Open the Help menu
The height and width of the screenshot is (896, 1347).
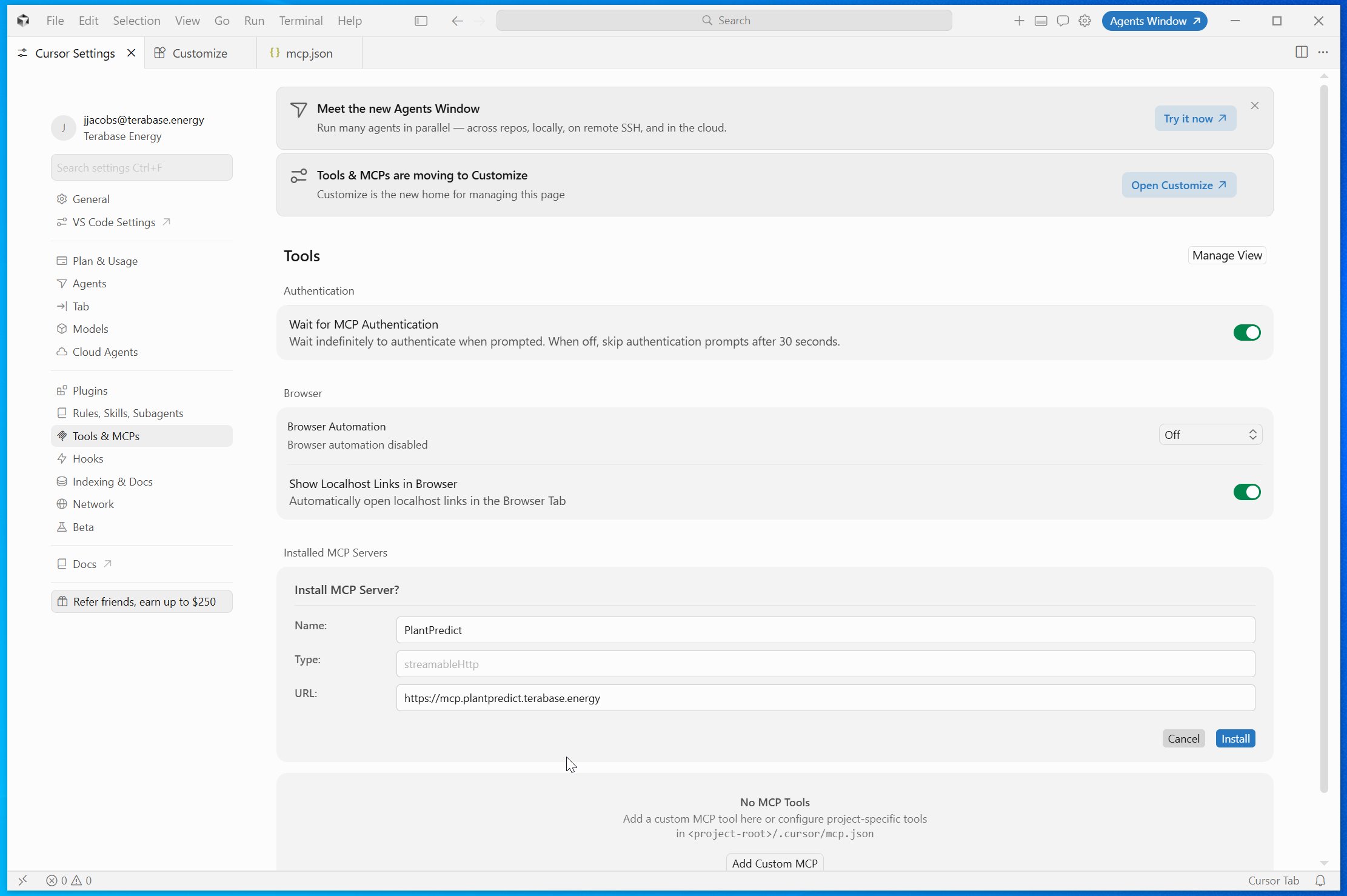pyautogui.click(x=350, y=21)
